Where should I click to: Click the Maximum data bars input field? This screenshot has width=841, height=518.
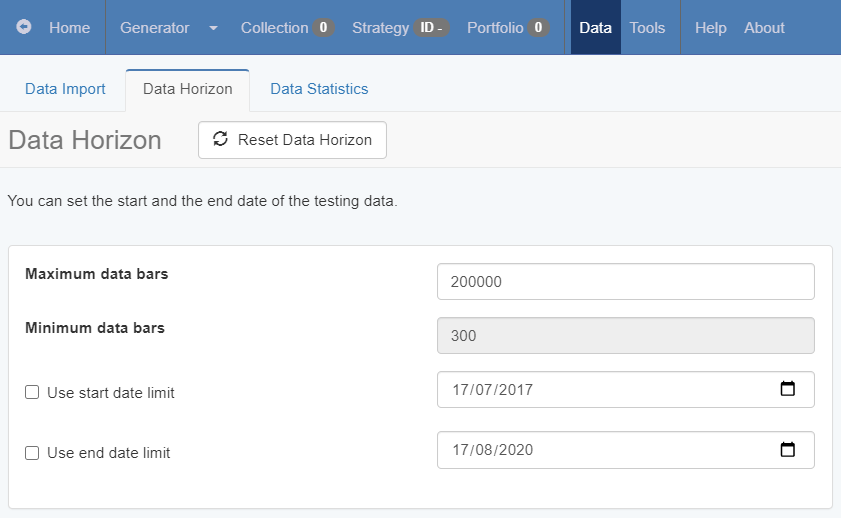pos(625,282)
